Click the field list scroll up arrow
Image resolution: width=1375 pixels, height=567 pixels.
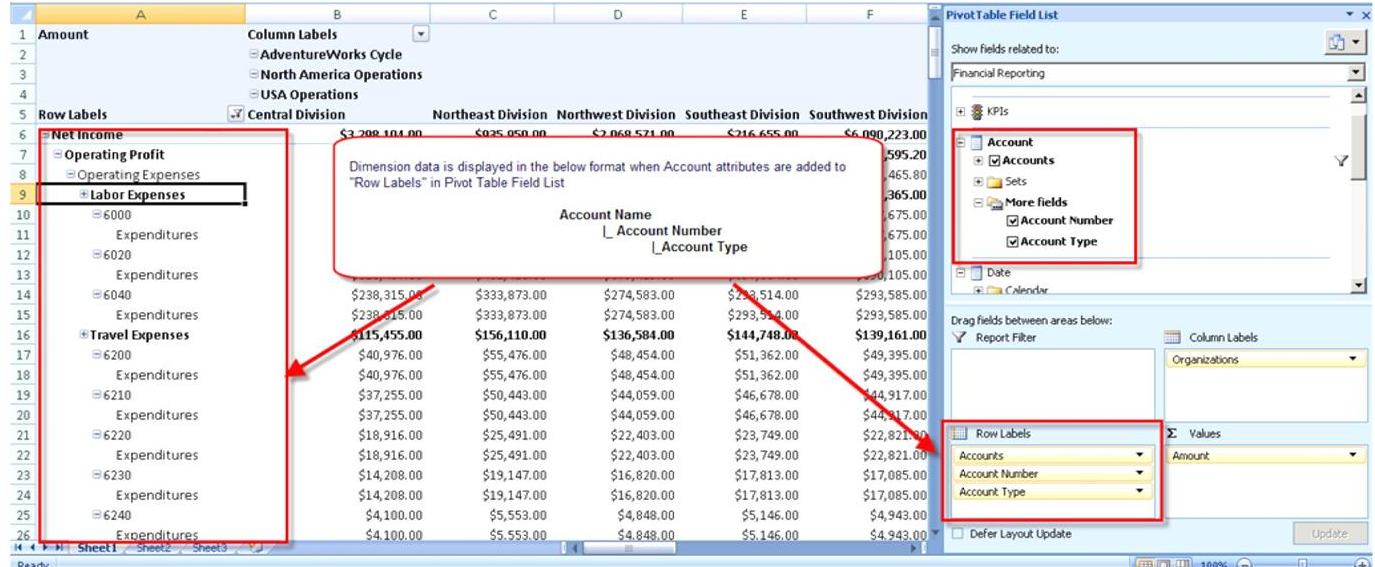pyautogui.click(x=1358, y=95)
